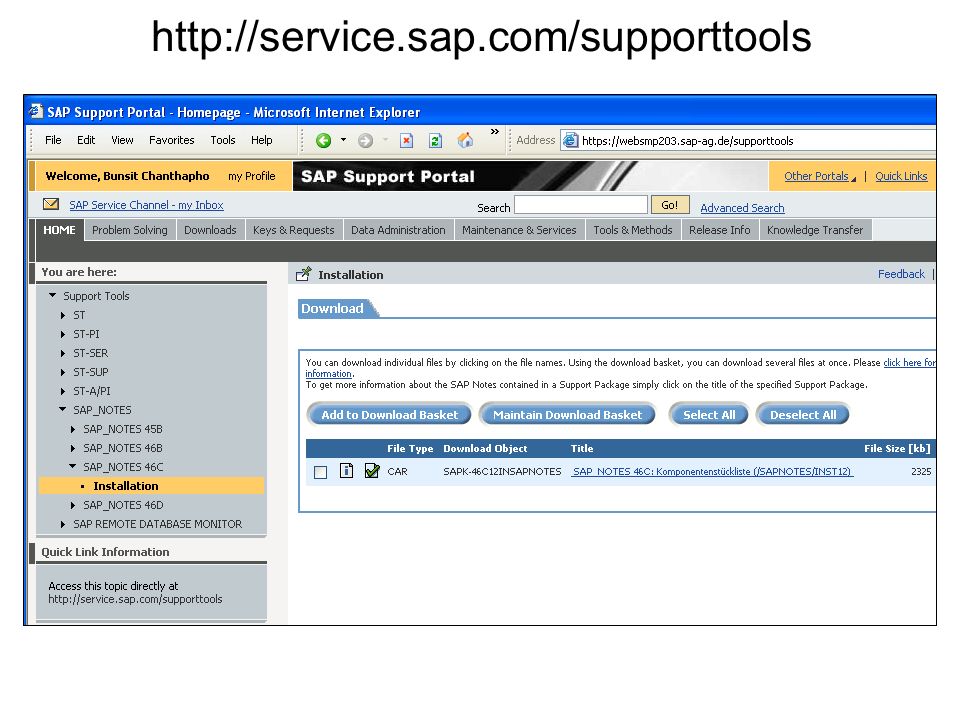
Task: Select the Installation tree item
Action: (x=152, y=486)
